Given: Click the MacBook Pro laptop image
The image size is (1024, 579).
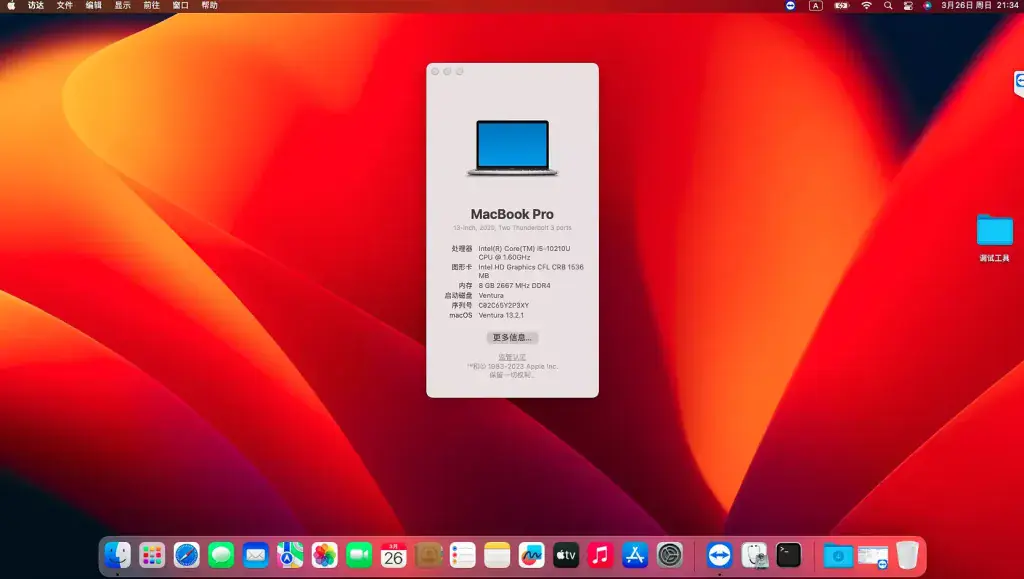Looking at the screenshot, I should pyautogui.click(x=512, y=148).
